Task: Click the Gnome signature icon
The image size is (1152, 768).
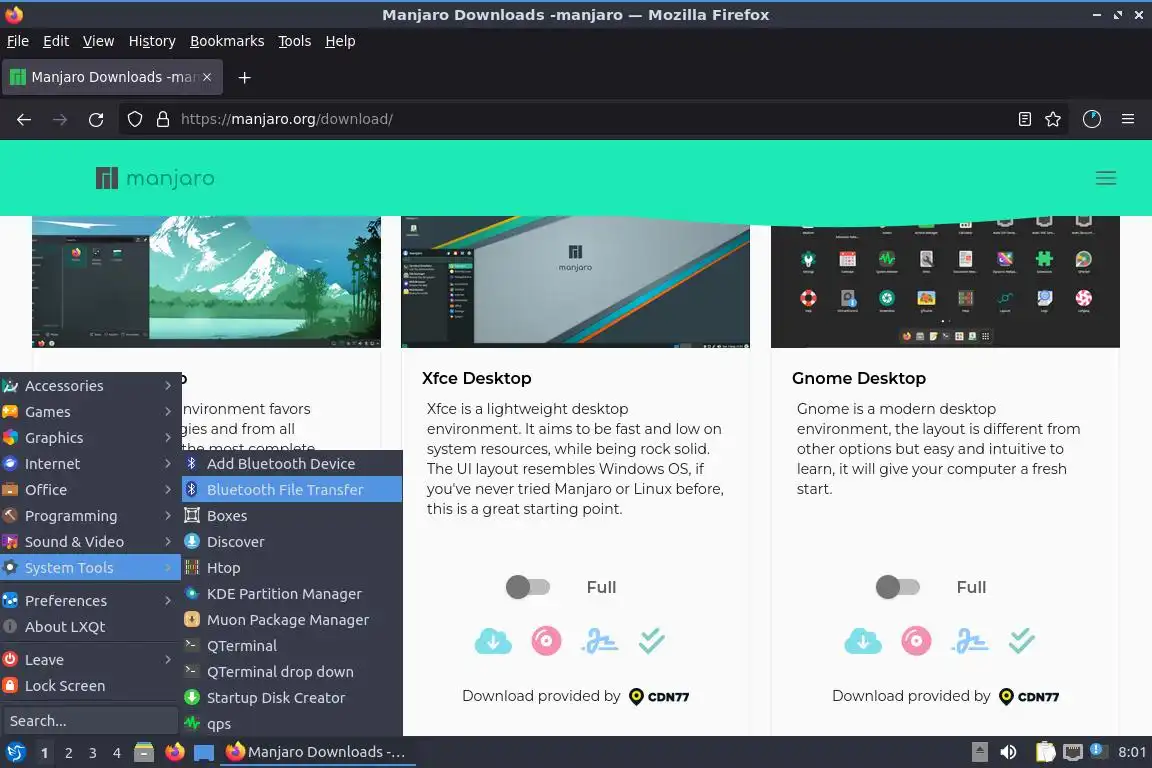Action: click(970, 642)
